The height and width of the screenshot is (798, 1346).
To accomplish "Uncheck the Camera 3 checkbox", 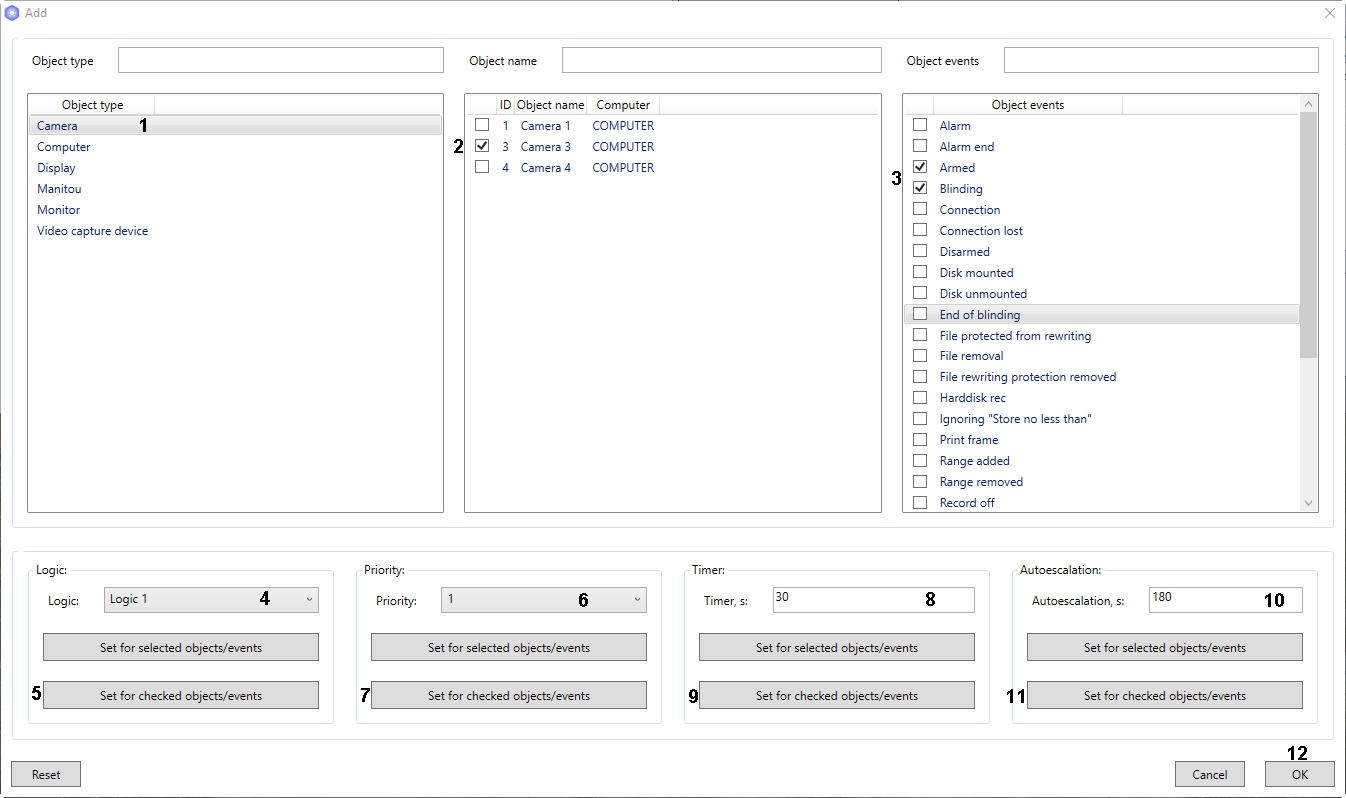I will (x=482, y=146).
